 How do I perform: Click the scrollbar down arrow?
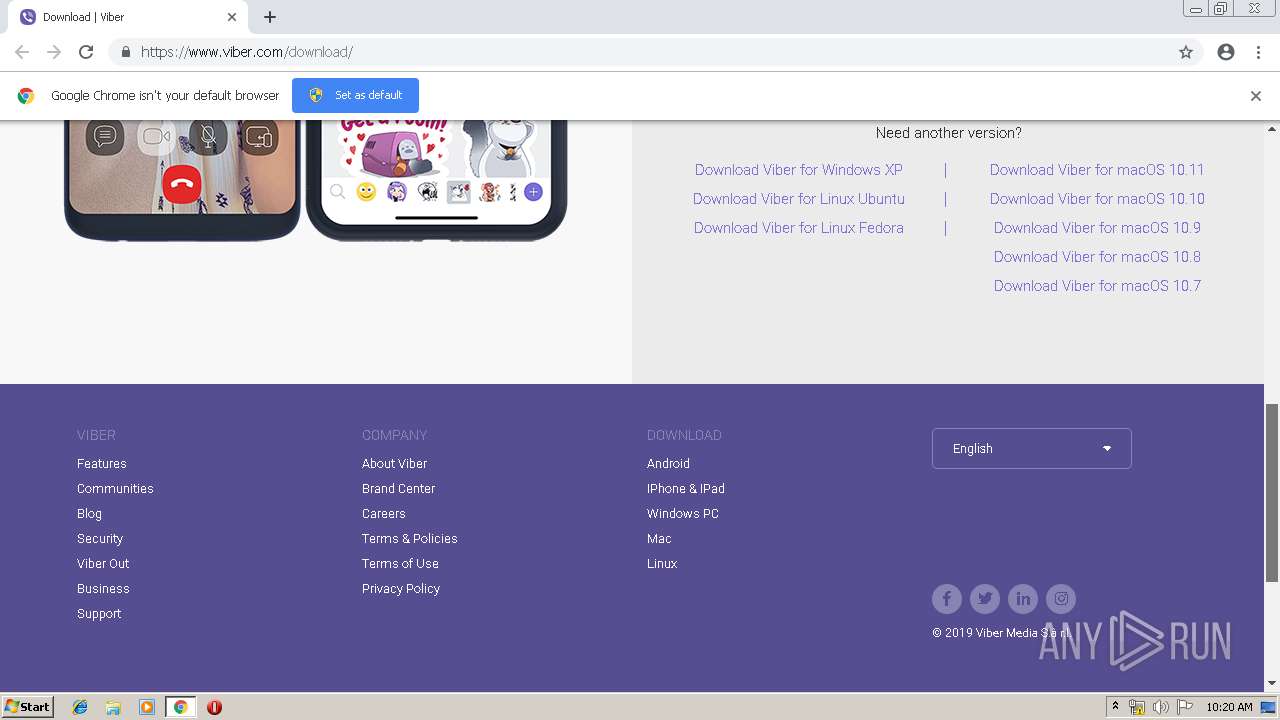tap(1272, 684)
